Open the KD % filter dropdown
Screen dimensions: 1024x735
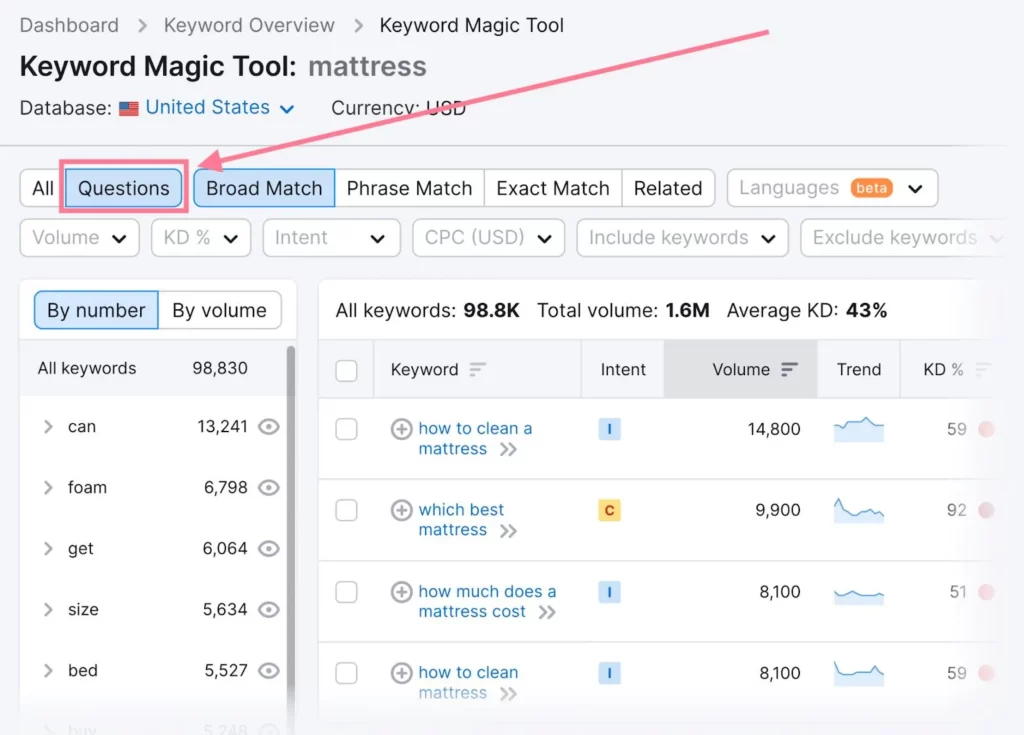tap(200, 238)
